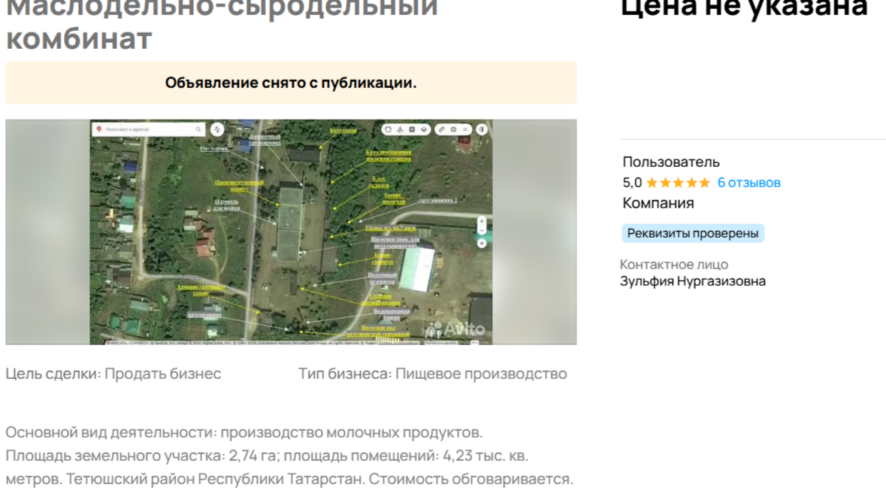This screenshot has width=886, height=500.
Task: Open the map layers icon
Action: [424, 129]
